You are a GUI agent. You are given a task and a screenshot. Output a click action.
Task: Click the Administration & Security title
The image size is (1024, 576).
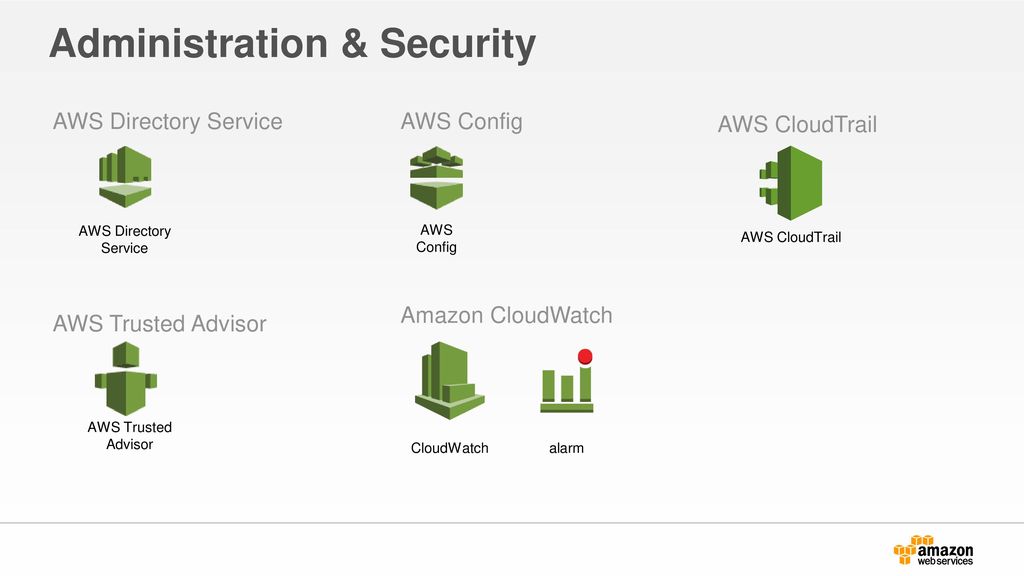[293, 44]
